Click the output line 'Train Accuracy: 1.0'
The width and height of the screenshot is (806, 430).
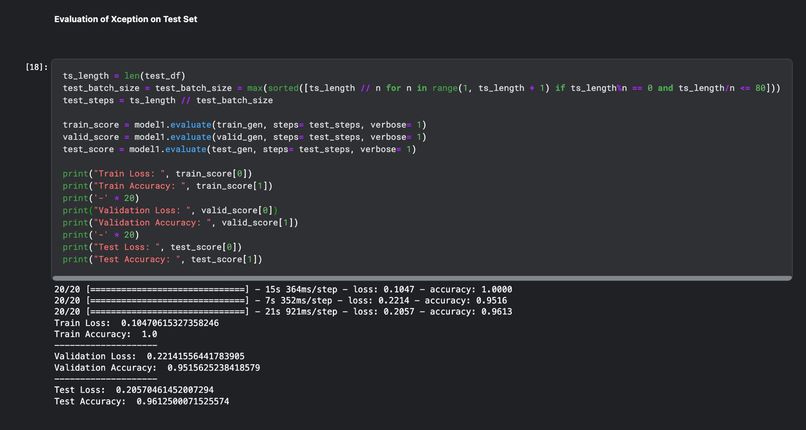[x=105, y=334]
